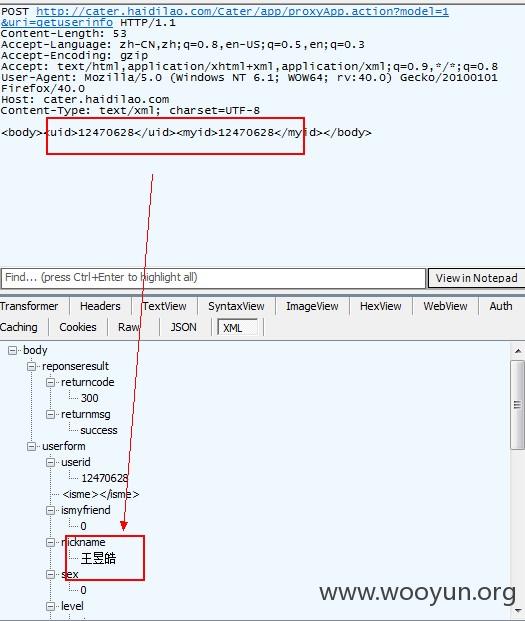Collapse the ismyfriend node
525x621 pixels.
(51, 511)
